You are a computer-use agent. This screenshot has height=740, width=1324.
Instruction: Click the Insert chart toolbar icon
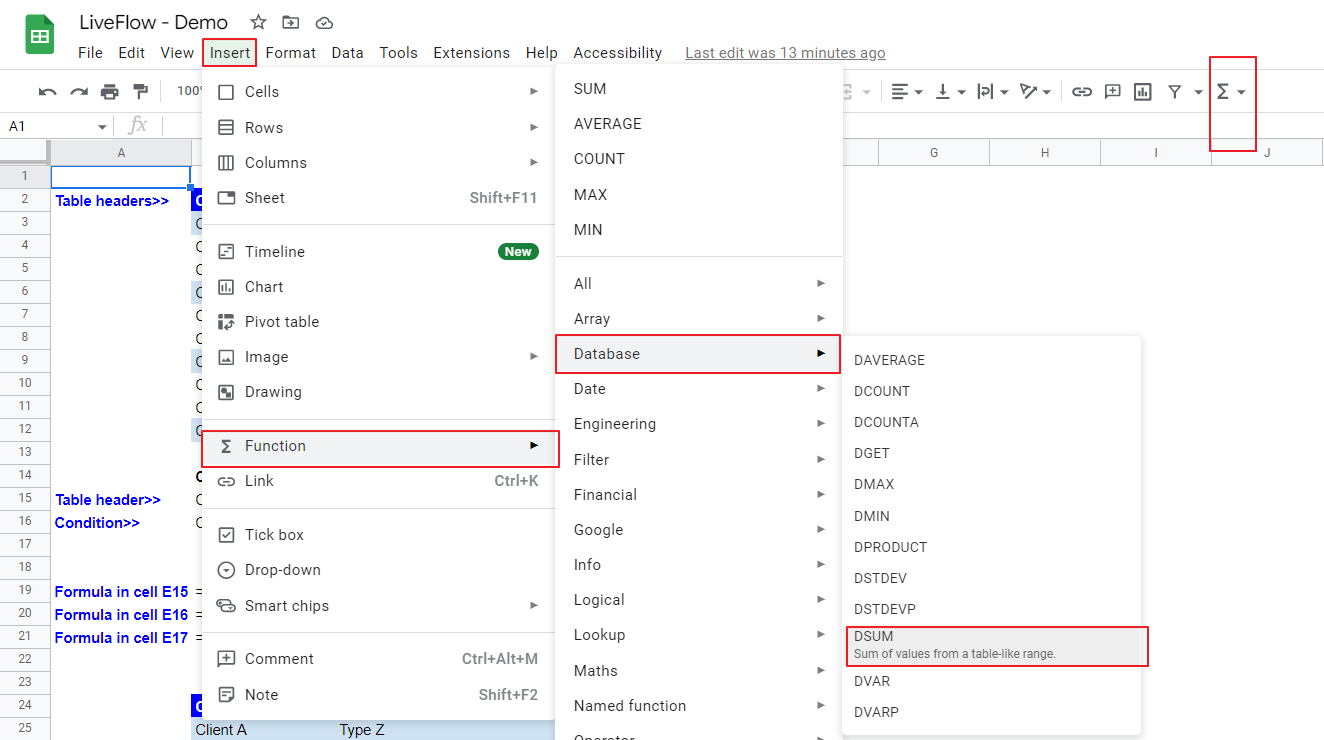[1144, 92]
